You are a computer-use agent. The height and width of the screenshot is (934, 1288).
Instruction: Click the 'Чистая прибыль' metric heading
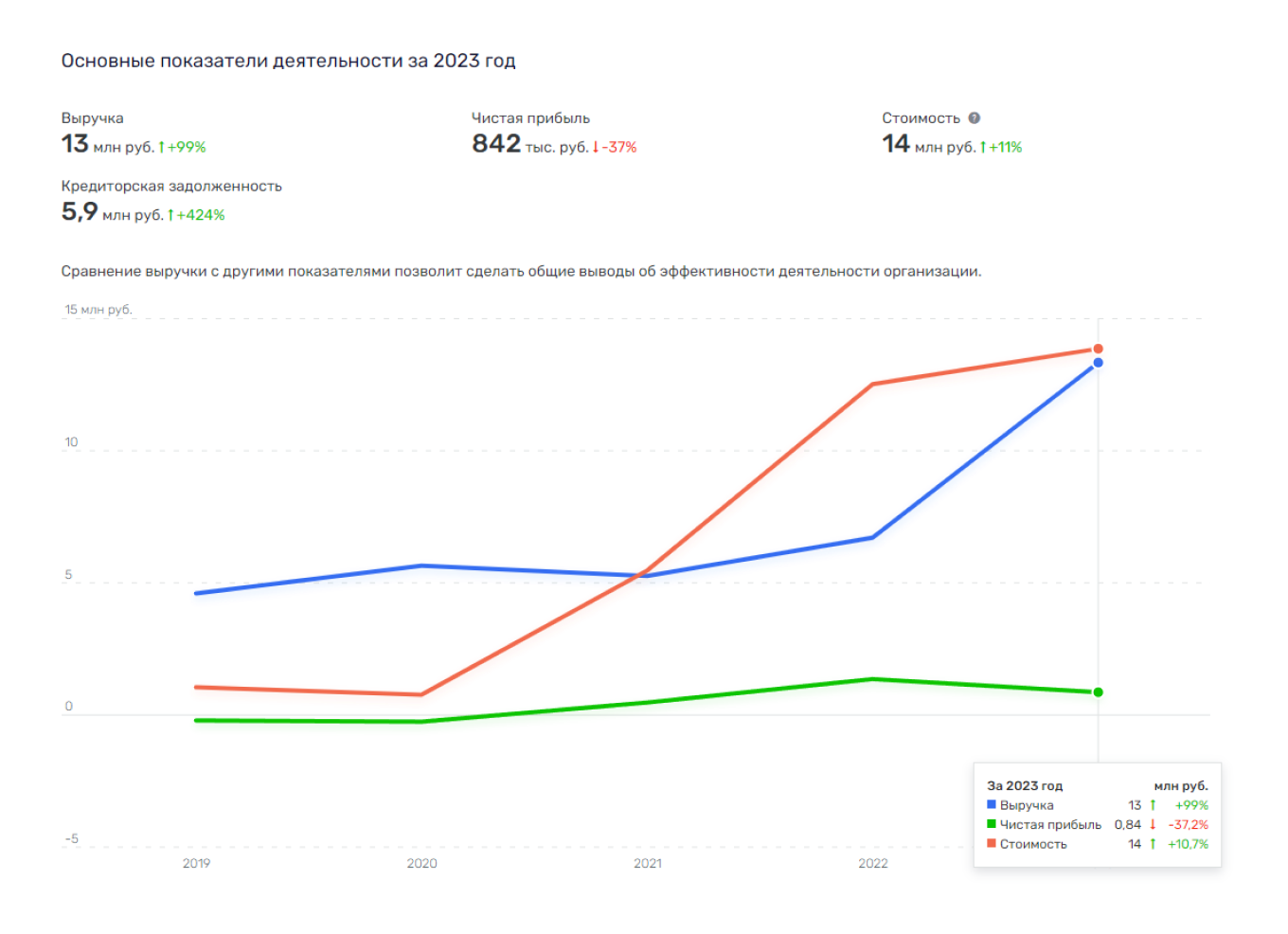[530, 118]
